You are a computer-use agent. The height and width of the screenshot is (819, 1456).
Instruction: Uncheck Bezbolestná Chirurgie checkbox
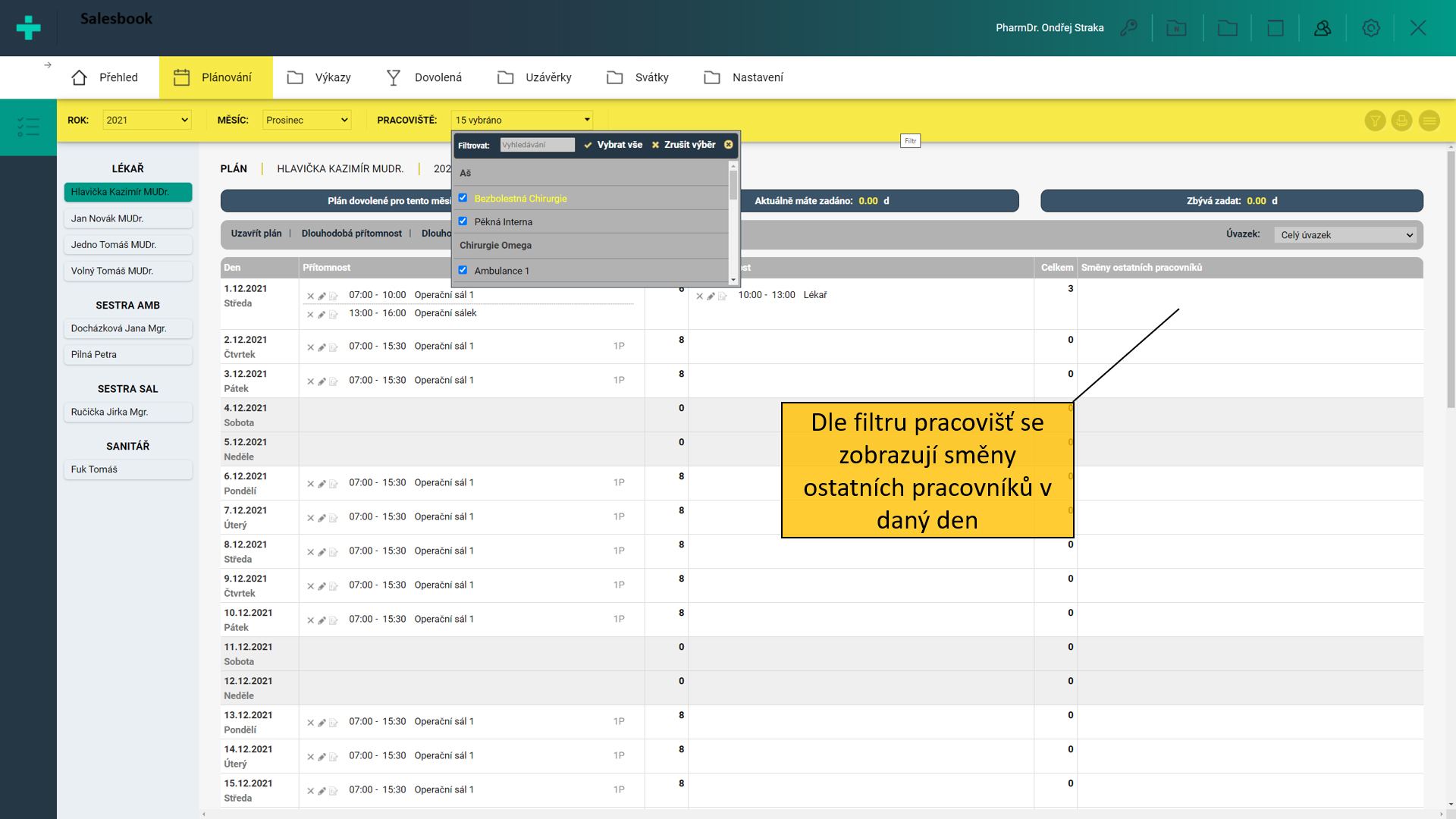click(463, 198)
